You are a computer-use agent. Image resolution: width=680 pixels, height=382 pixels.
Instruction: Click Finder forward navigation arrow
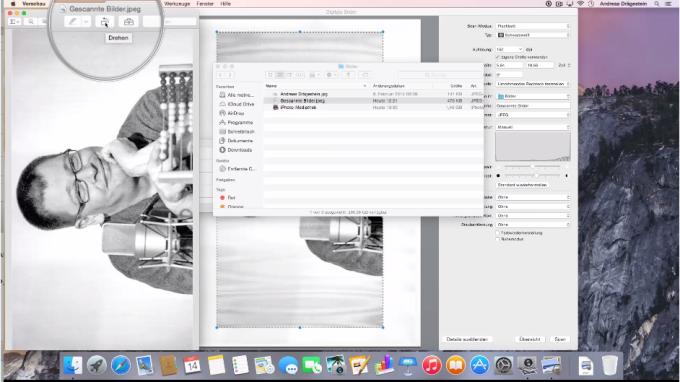229,75
